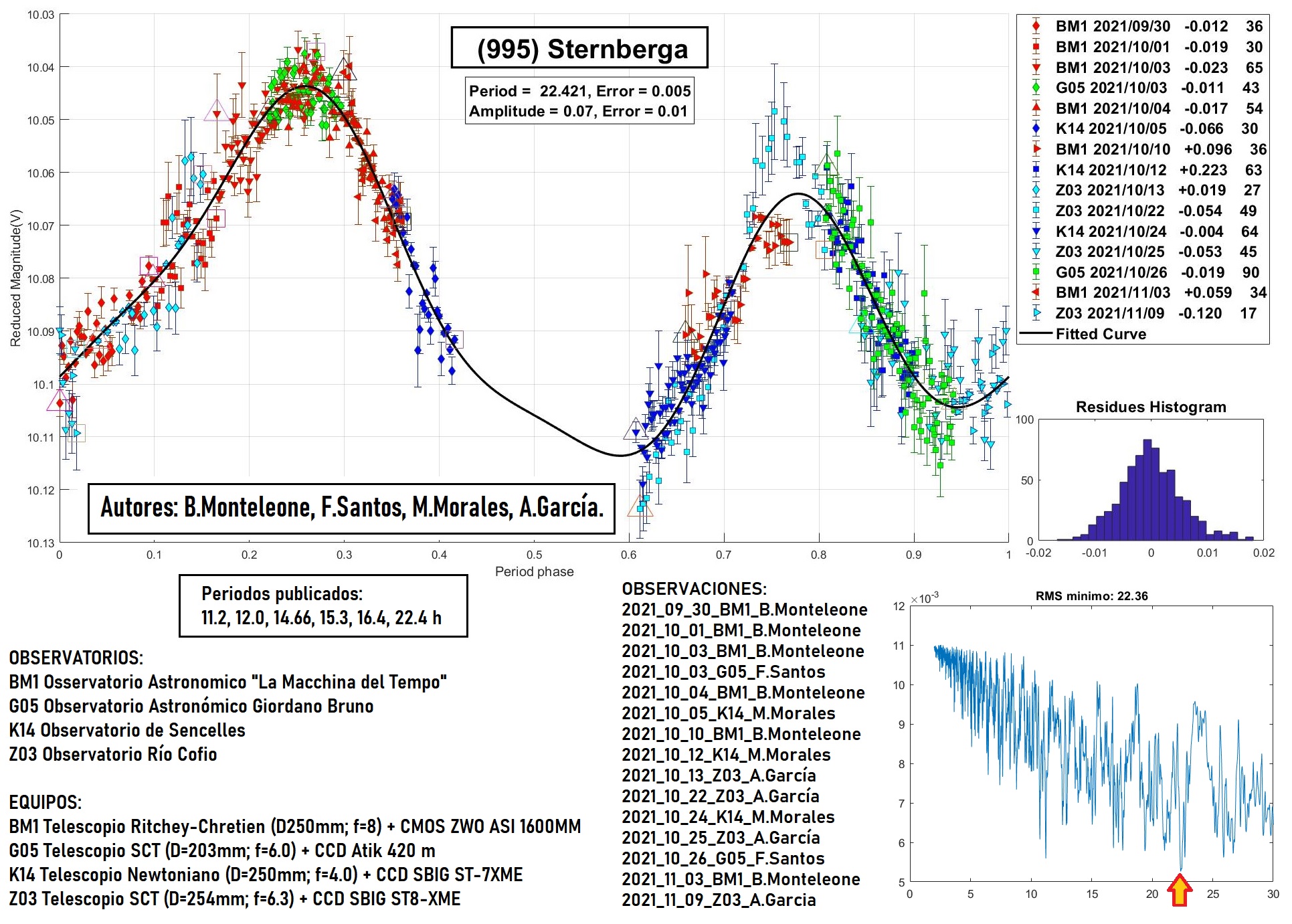Image resolution: width=1292 pixels, height=924 pixels.
Task: Click the '0.5' tick on Period phase axis
Action: (534, 555)
